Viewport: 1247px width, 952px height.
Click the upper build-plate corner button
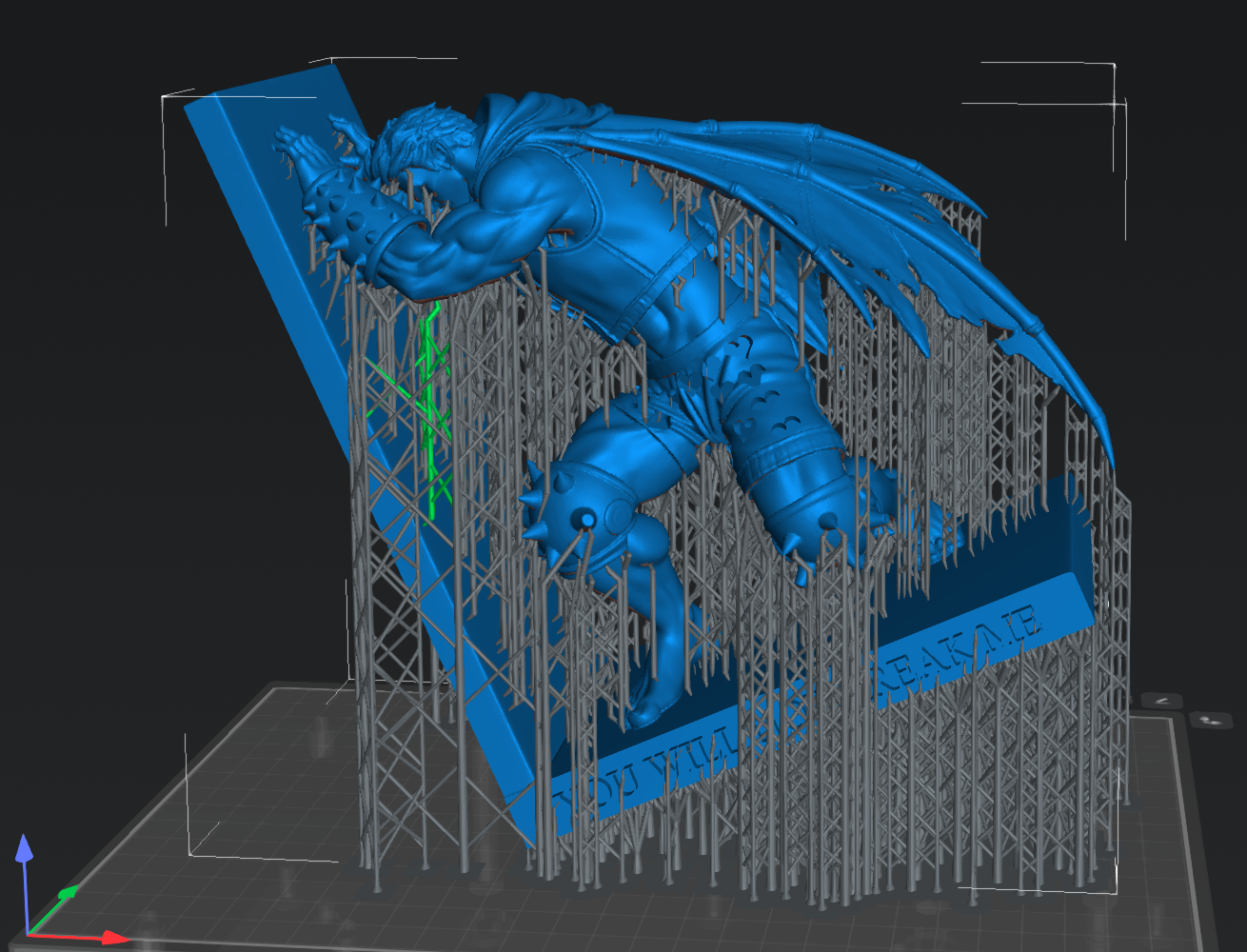(x=1163, y=700)
